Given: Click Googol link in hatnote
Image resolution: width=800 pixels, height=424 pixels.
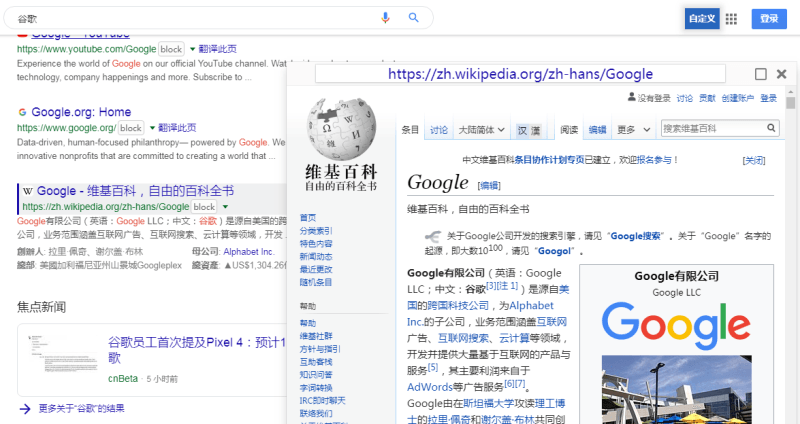Looking at the screenshot, I should (554, 251).
